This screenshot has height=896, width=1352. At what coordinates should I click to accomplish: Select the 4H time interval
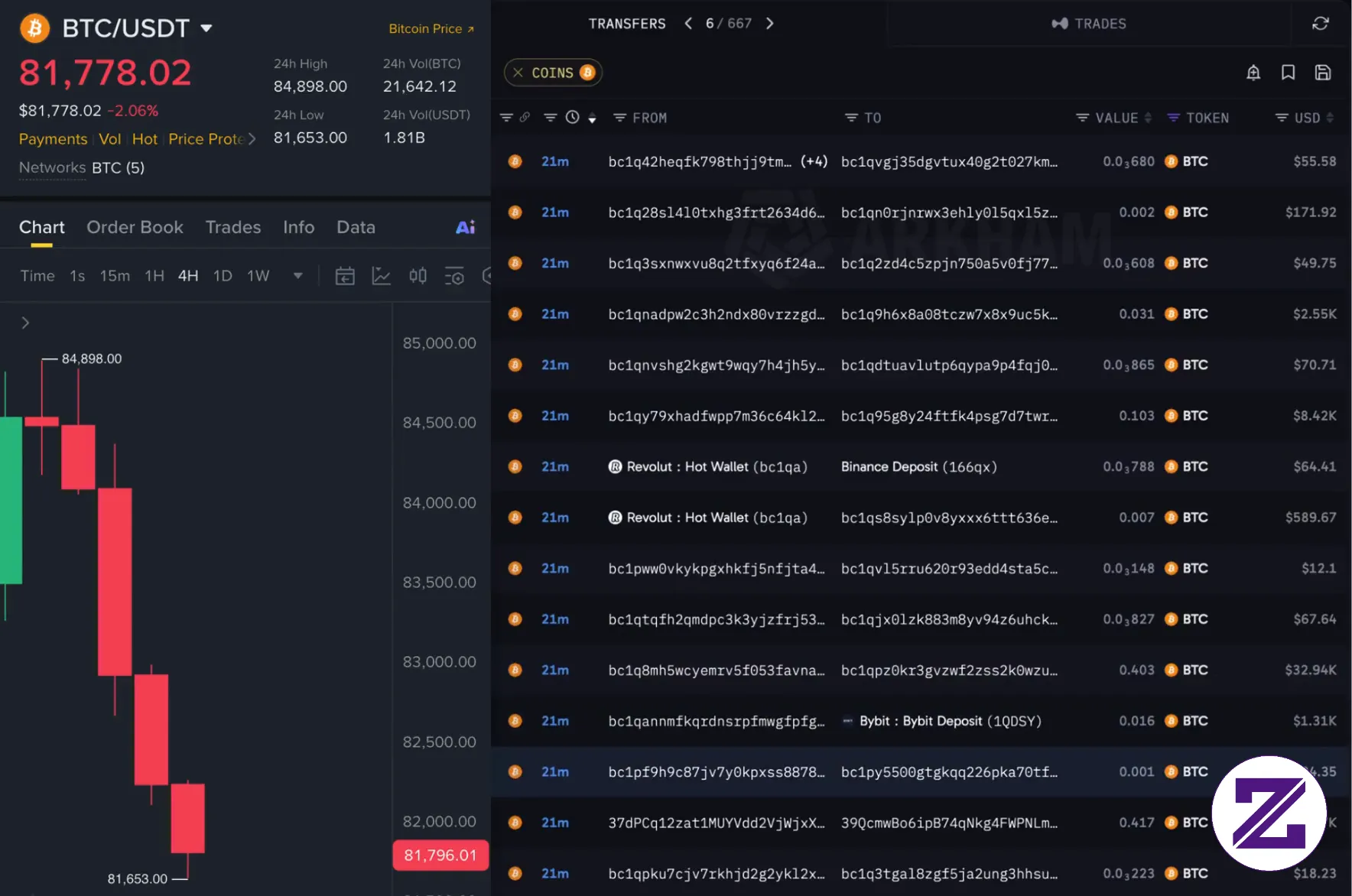click(188, 276)
